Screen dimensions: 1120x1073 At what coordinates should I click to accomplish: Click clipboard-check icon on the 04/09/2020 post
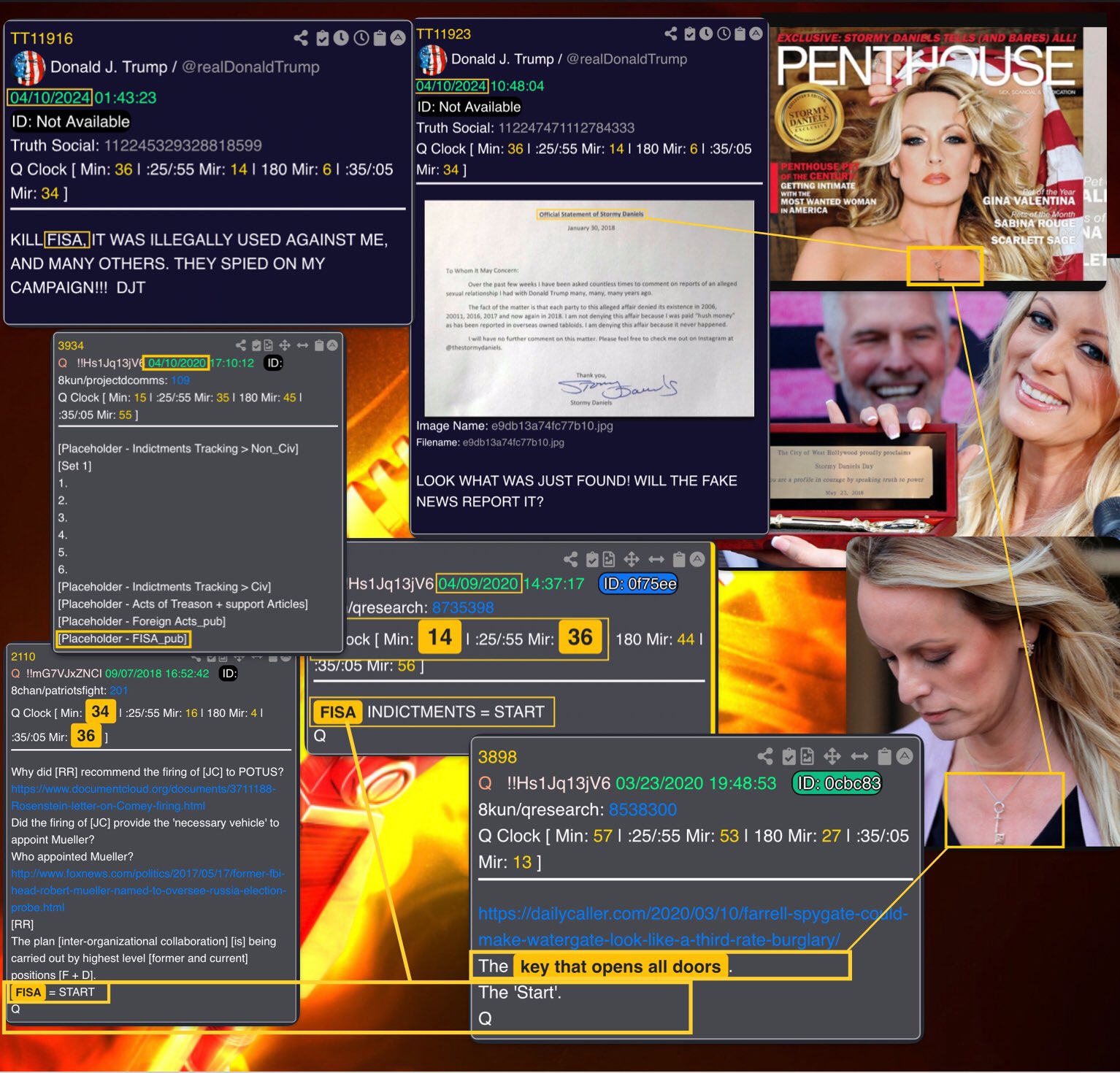[592, 559]
